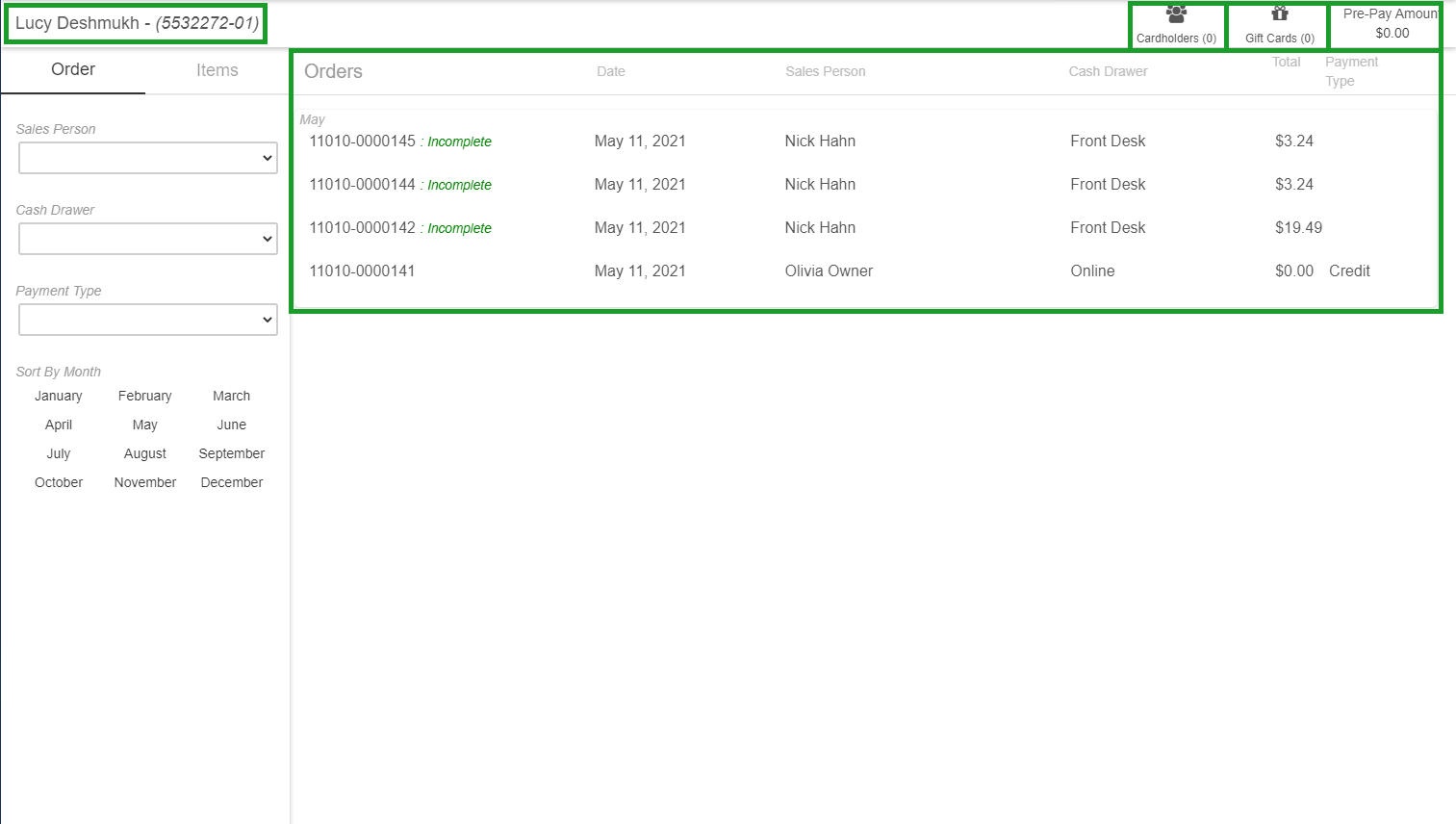The image size is (1456, 824).
Task: Click Incomplete status of order 11010-0000145
Action: [x=459, y=142]
